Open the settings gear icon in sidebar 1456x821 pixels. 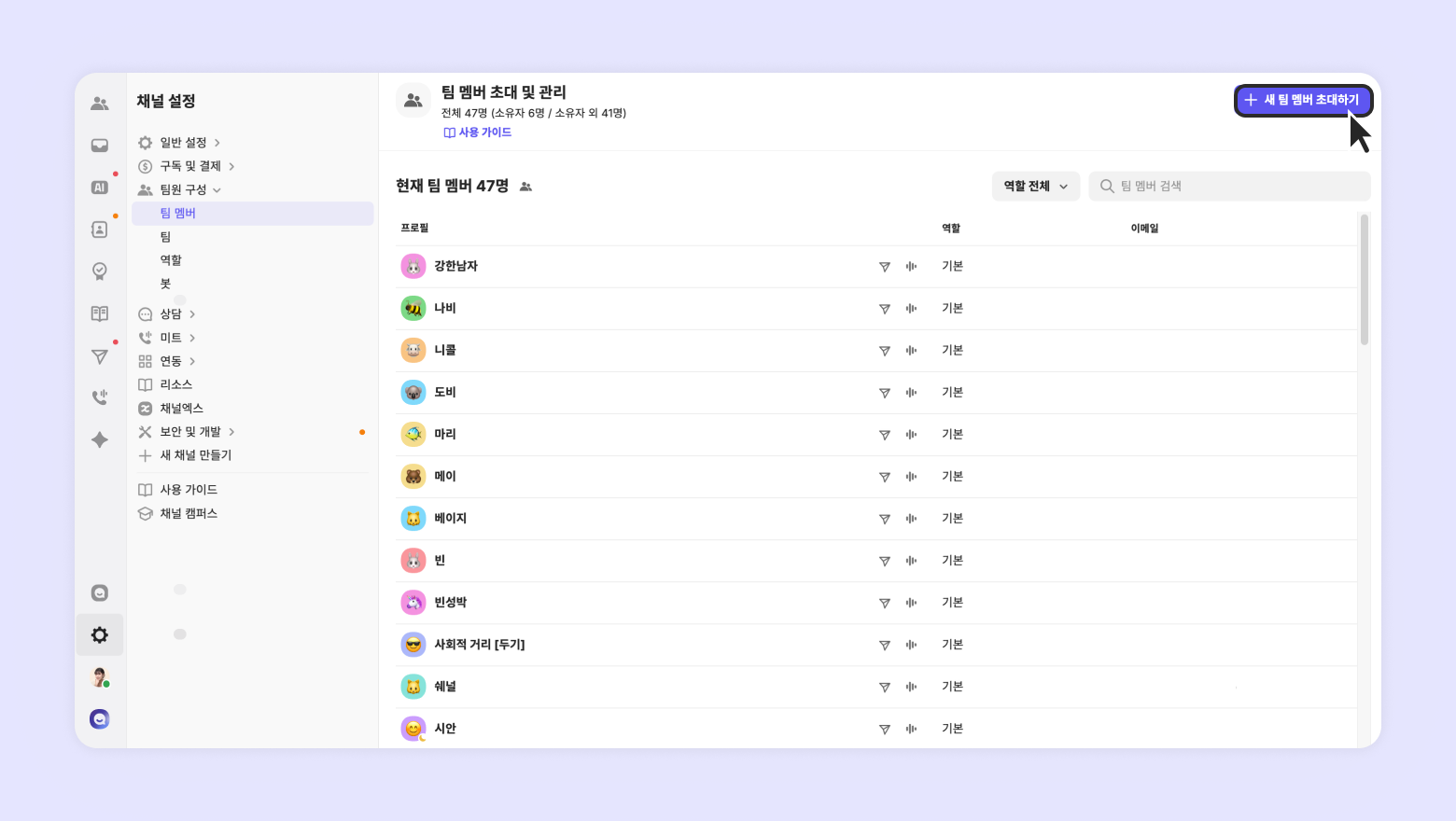click(x=100, y=635)
